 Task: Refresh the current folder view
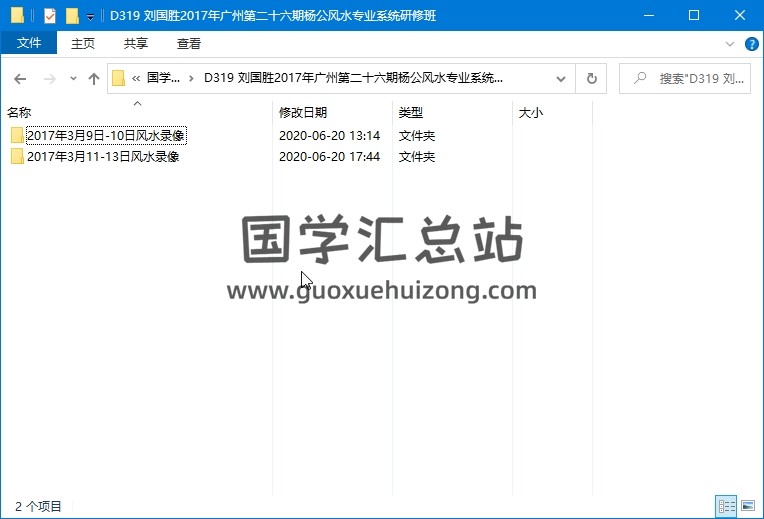pyautogui.click(x=591, y=78)
